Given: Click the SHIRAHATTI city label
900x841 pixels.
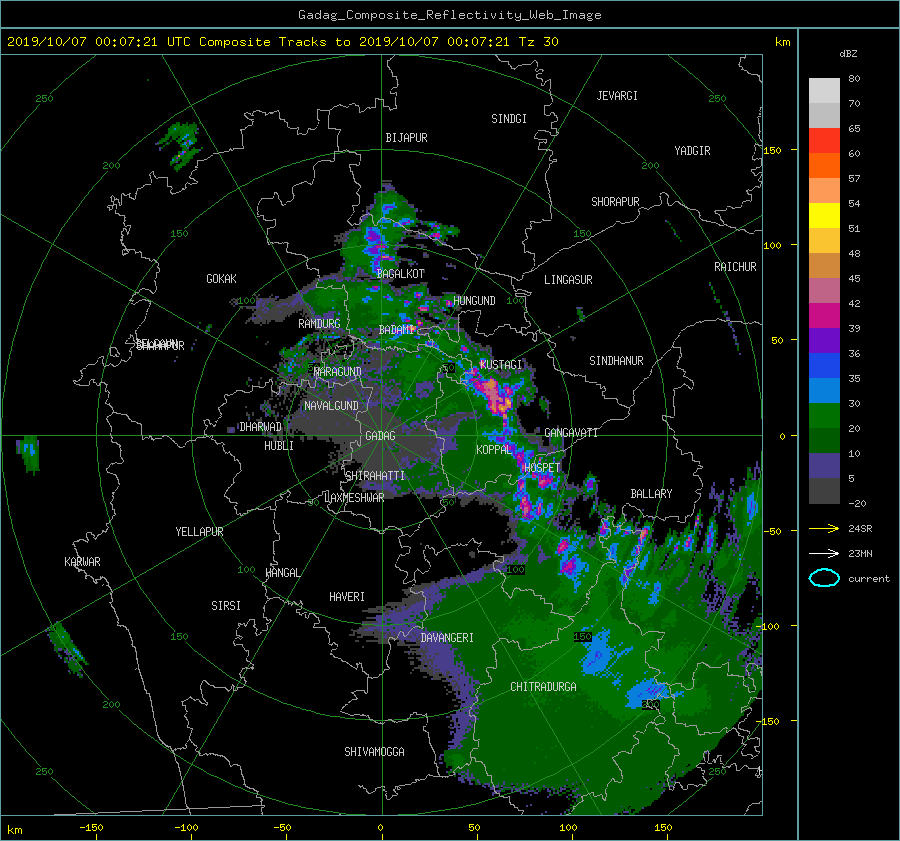Looking at the screenshot, I should click(x=375, y=475).
